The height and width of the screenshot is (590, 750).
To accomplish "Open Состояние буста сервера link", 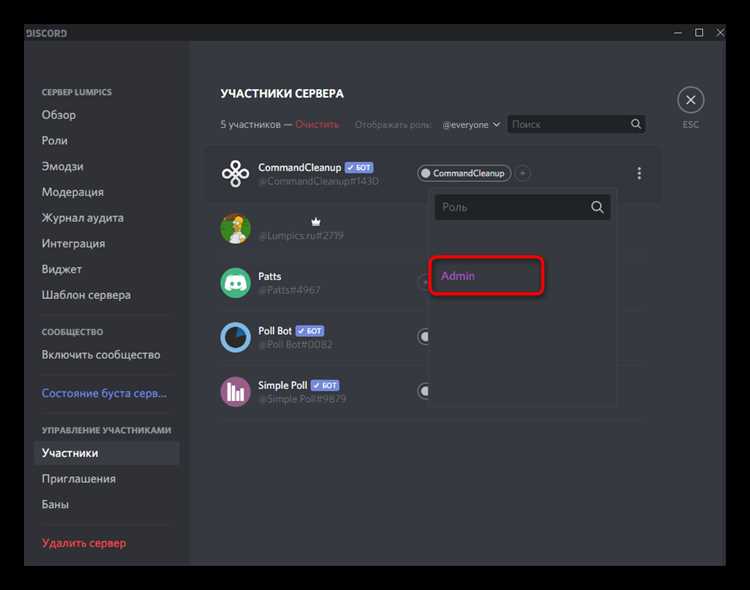I will [x=104, y=393].
